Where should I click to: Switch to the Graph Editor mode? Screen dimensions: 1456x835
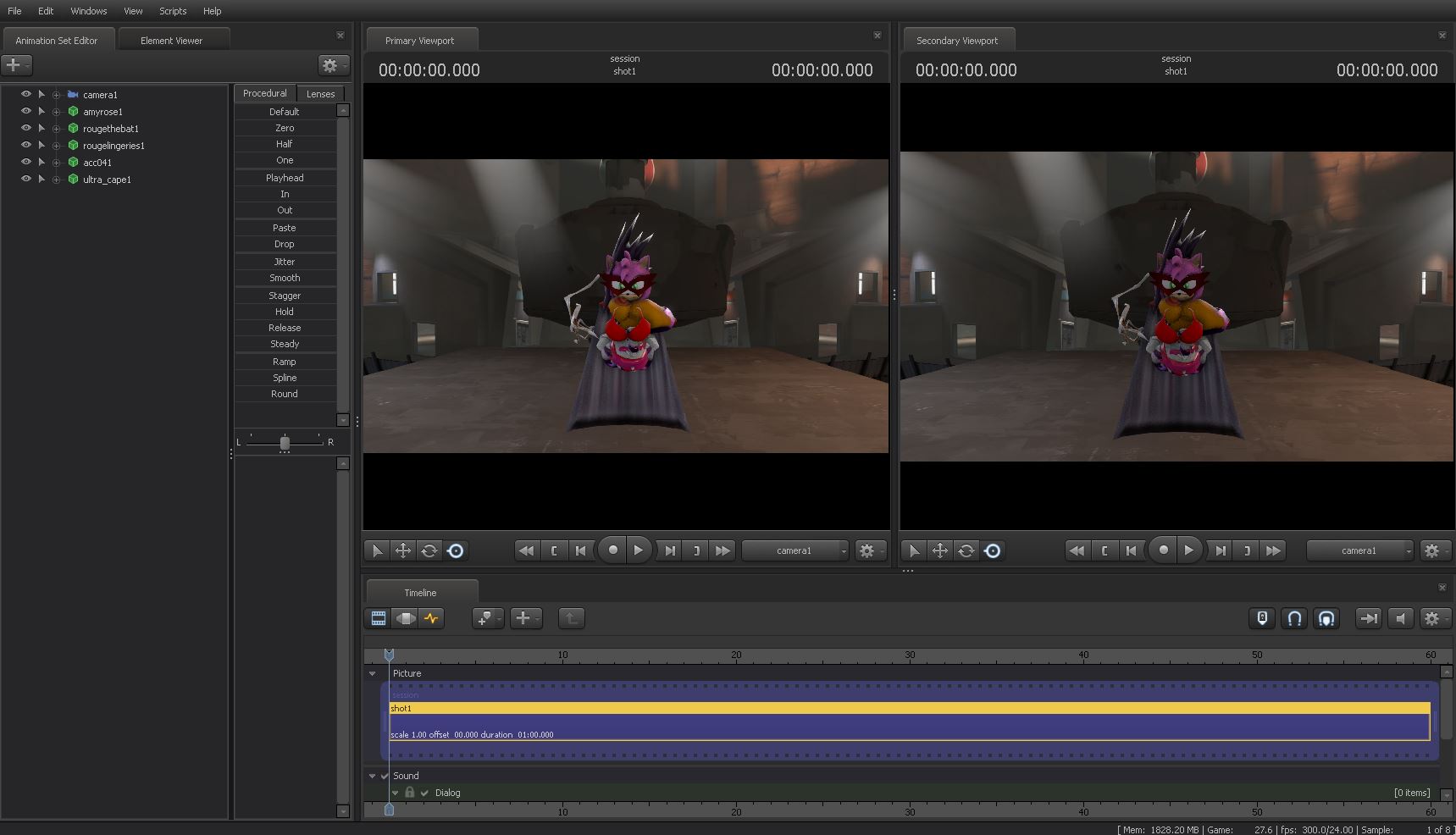pyautogui.click(x=432, y=618)
